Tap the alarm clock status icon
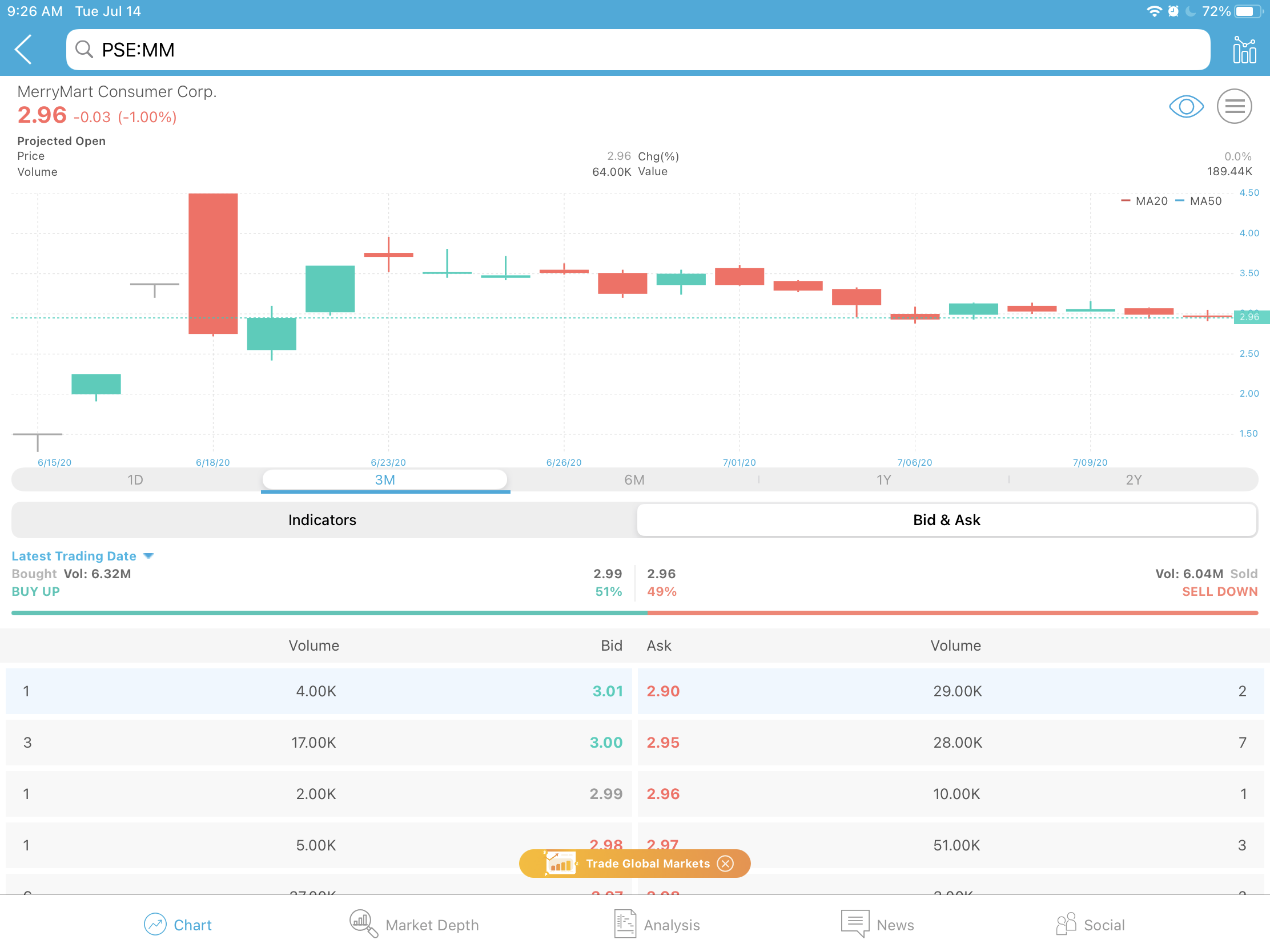This screenshot has width=1270, height=952. click(1173, 11)
